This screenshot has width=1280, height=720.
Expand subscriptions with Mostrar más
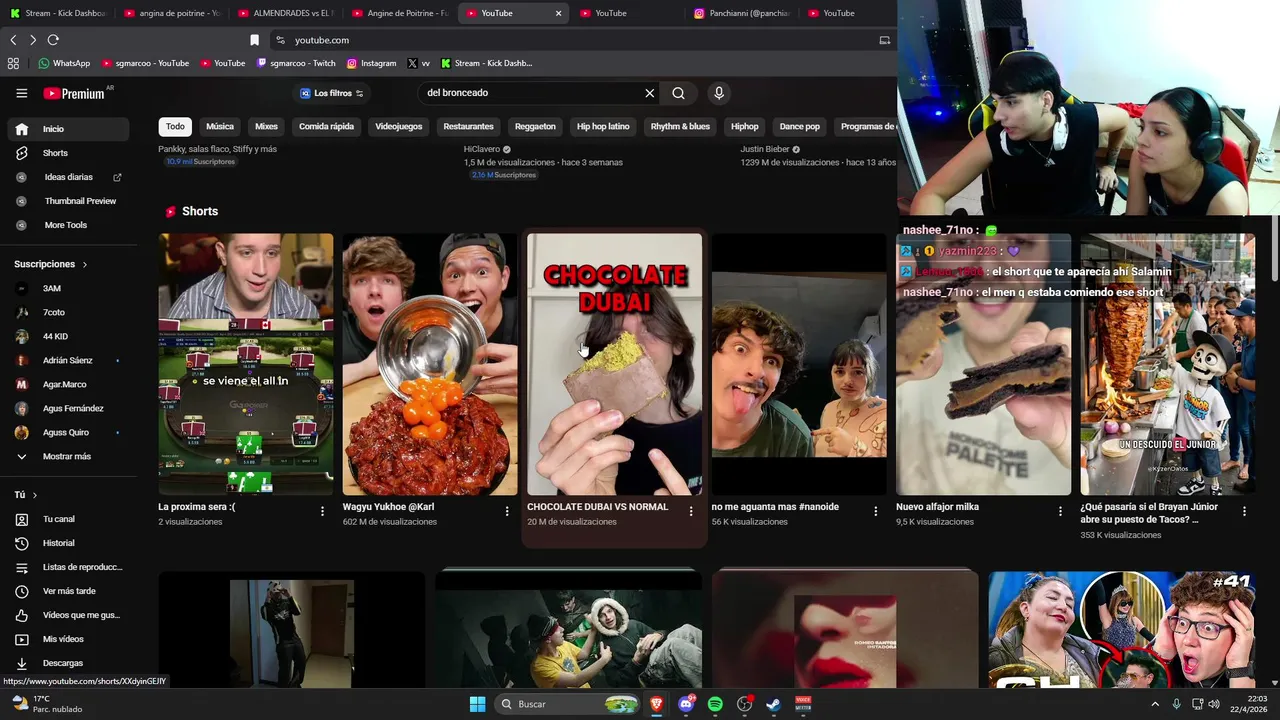(68, 456)
